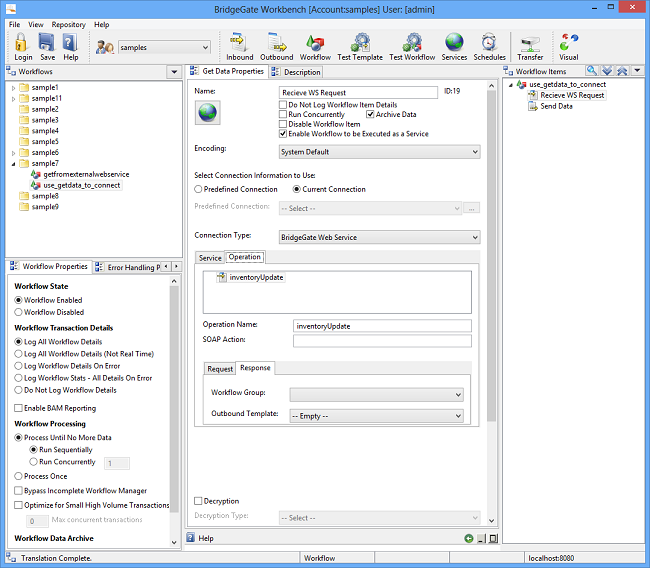Image resolution: width=650 pixels, height=568 pixels.
Task: Open the Repository menu
Action: tap(68, 24)
